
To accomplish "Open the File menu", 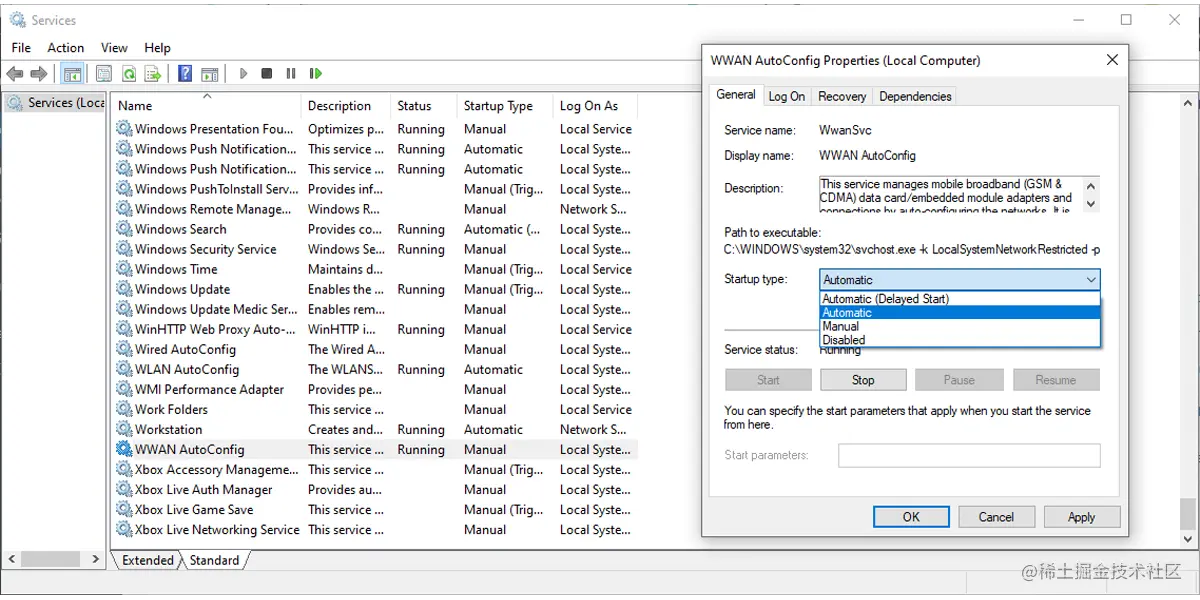I will point(21,47).
